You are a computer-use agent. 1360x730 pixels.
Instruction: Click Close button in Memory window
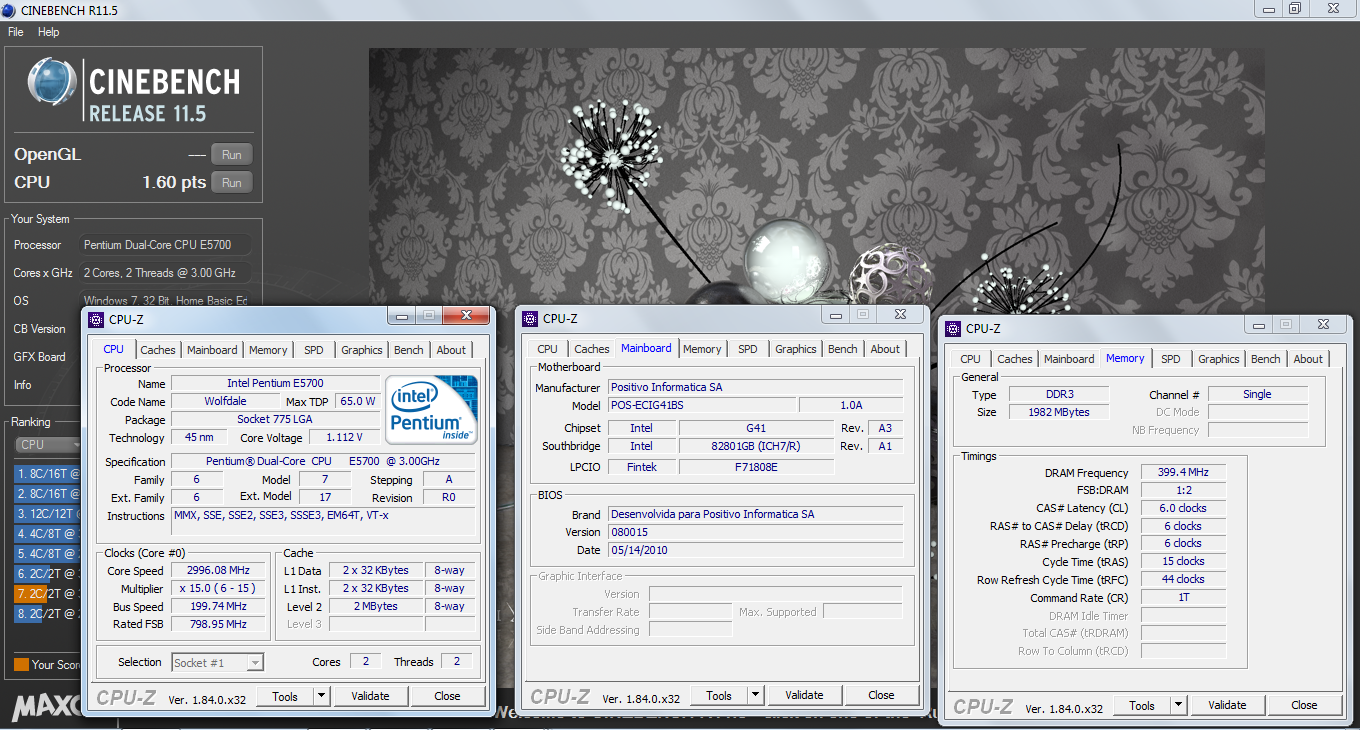click(1305, 705)
